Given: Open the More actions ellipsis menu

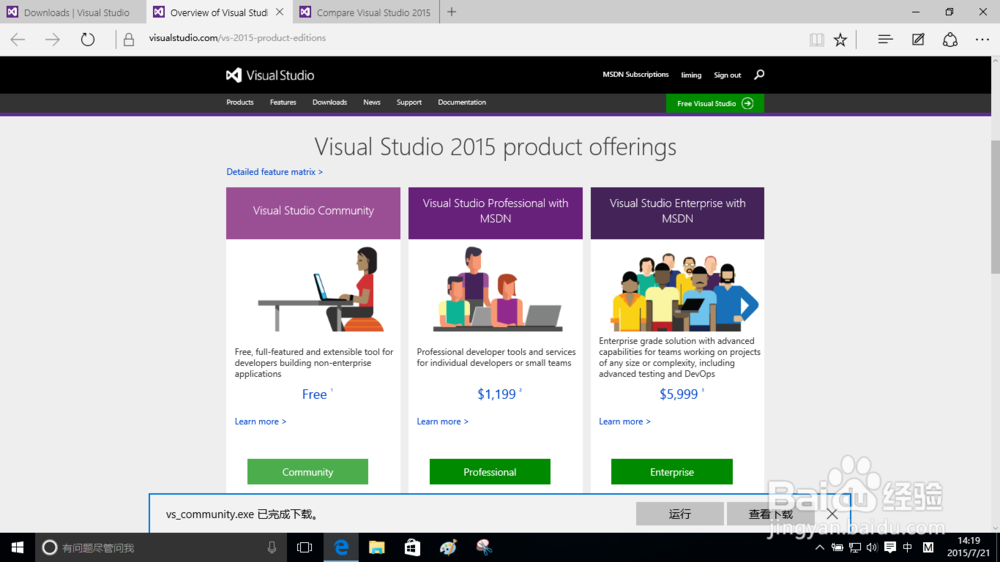Looking at the screenshot, I should (x=982, y=40).
